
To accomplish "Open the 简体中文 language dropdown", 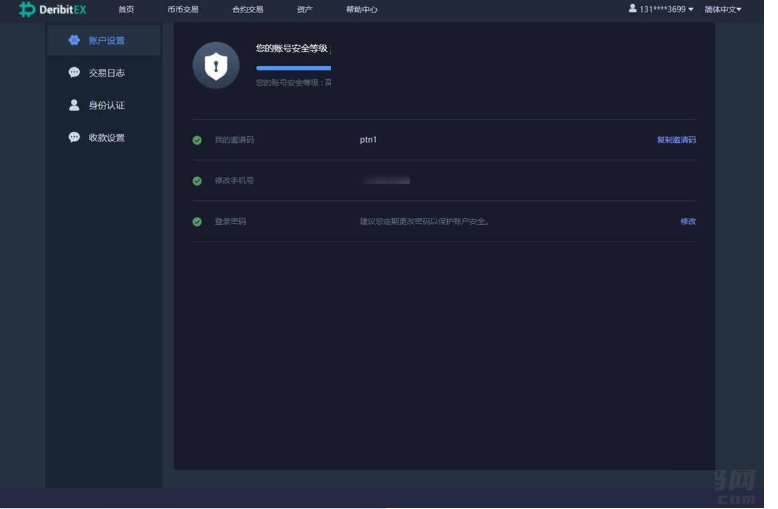I will pyautogui.click(x=723, y=9).
